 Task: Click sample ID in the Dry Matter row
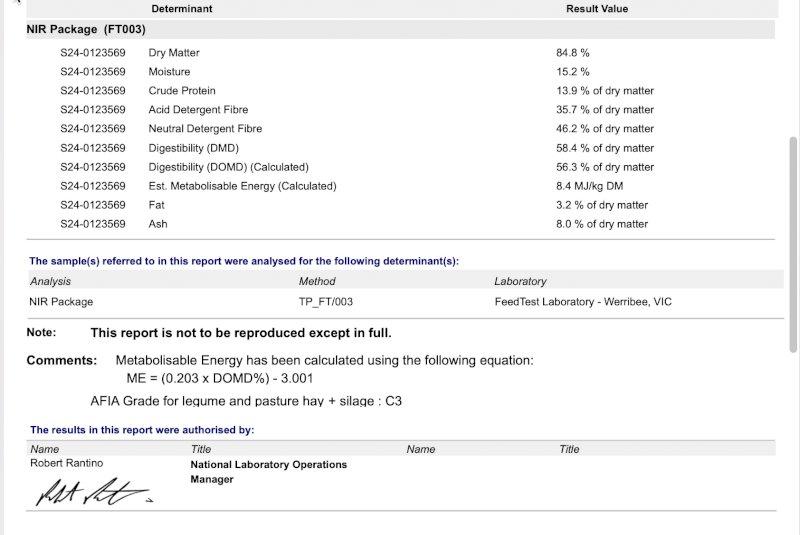click(93, 53)
